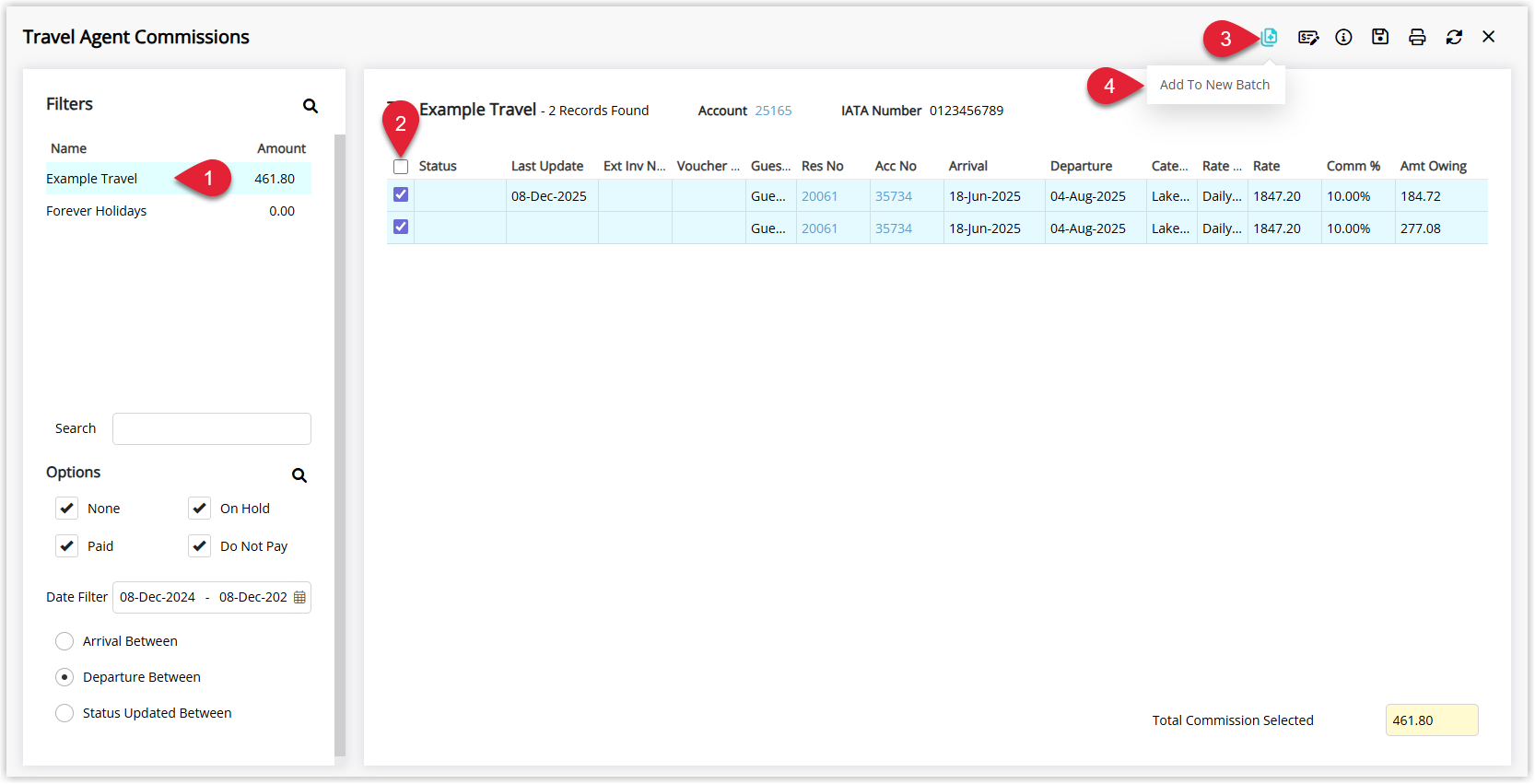This screenshot has height=784, width=1535.
Task: Click the Filters search magnifier icon
Action: tap(311, 106)
